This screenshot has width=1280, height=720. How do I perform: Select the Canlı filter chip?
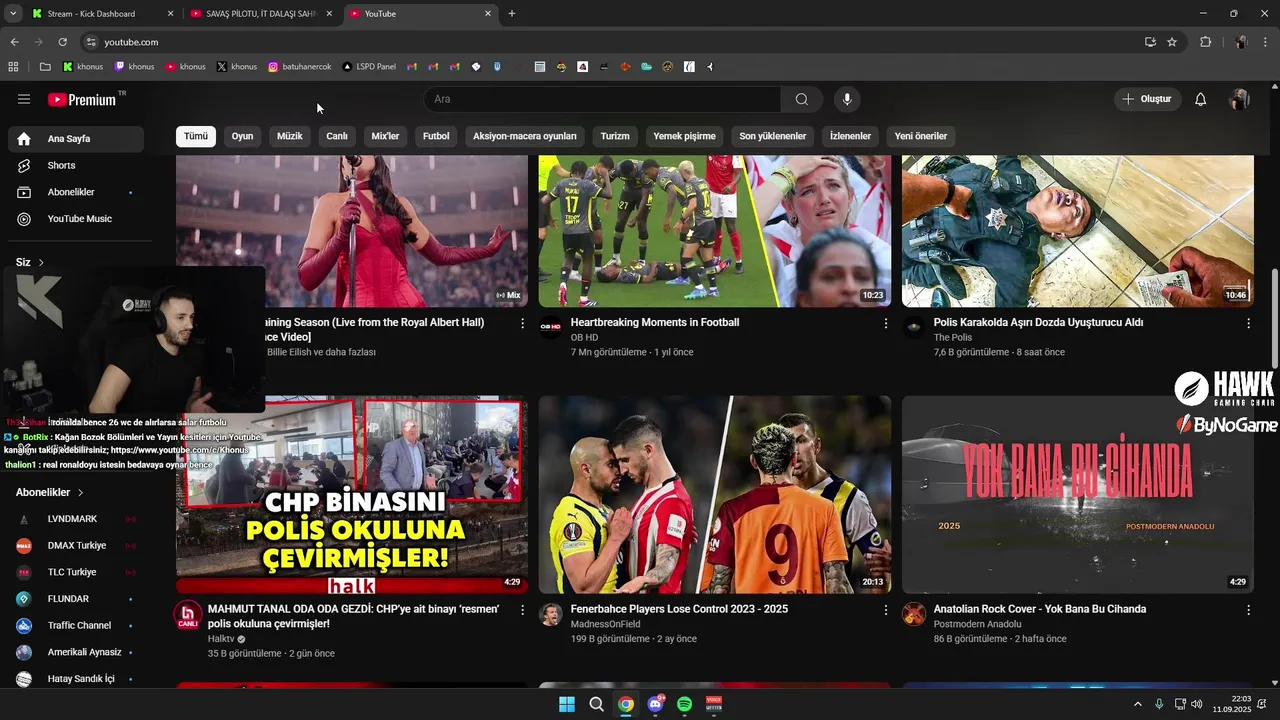[337, 136]
